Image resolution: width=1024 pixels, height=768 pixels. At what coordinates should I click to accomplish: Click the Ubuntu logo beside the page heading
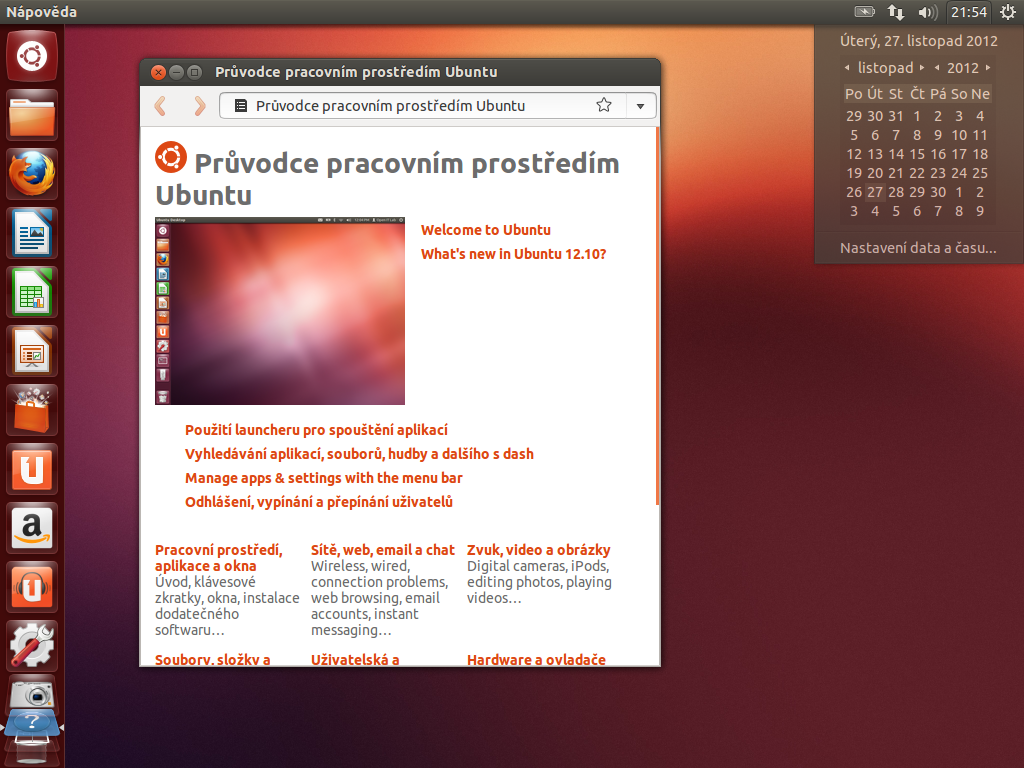coord(170,157)
